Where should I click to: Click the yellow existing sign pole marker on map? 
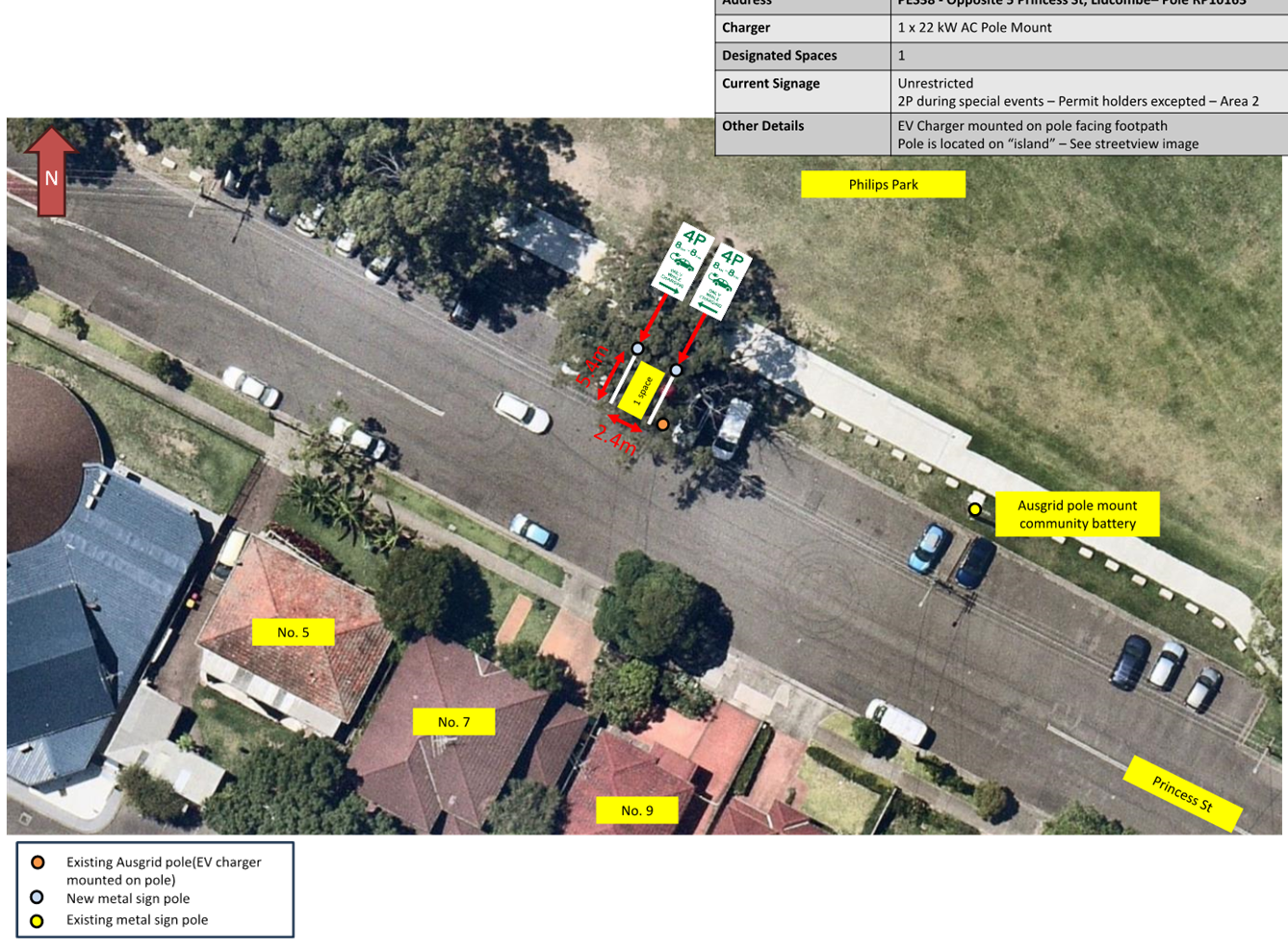pyautogui.click(x=975, y=509)
